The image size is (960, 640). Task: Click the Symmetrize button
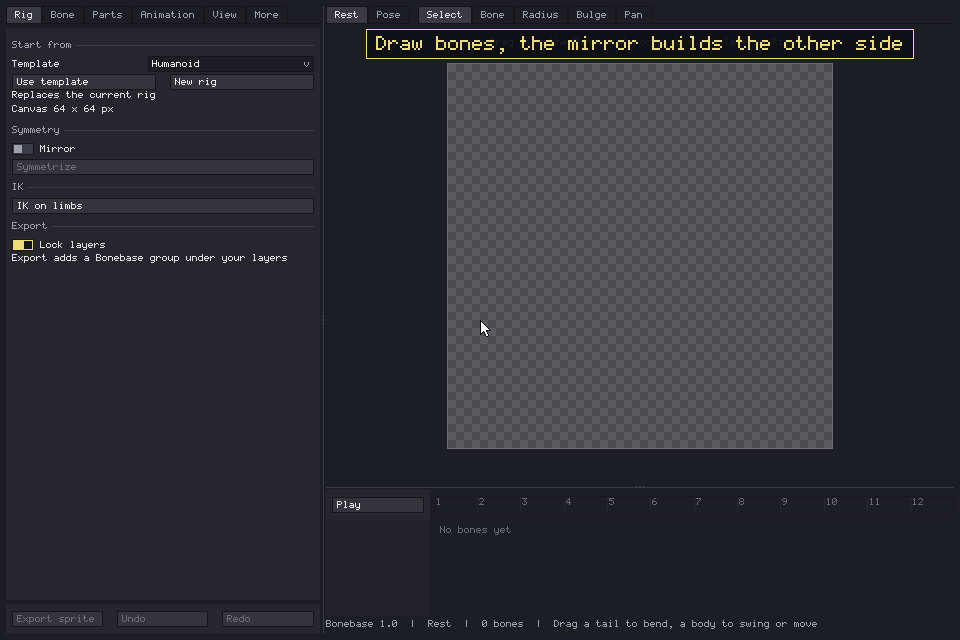pos(163,167)
